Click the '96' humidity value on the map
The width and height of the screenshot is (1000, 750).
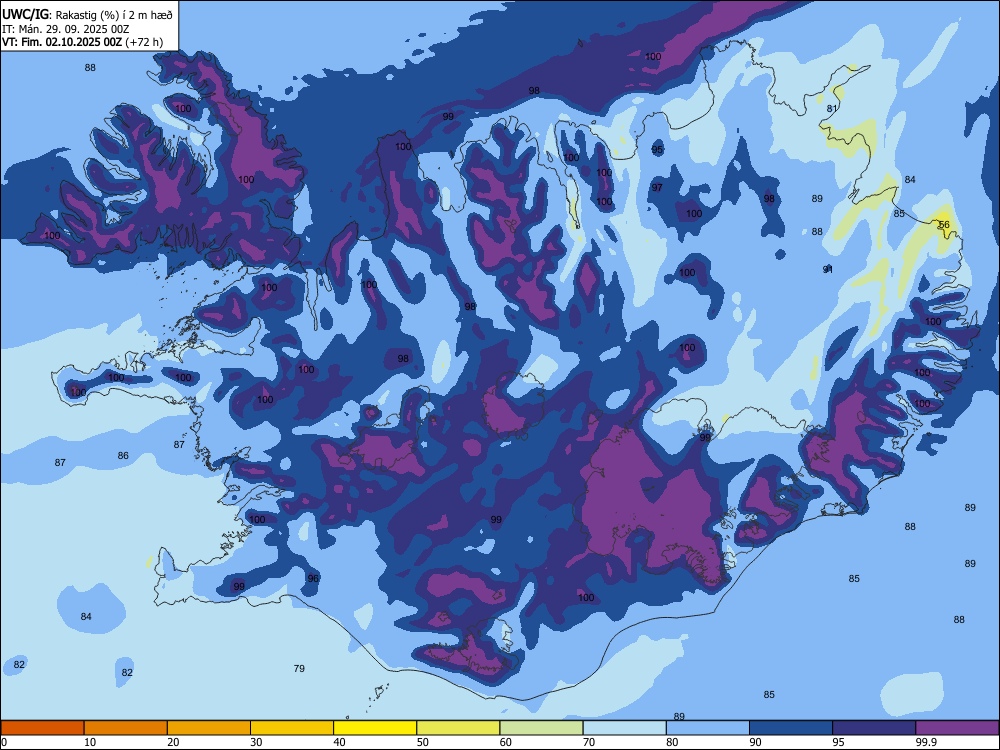[313, 578]
